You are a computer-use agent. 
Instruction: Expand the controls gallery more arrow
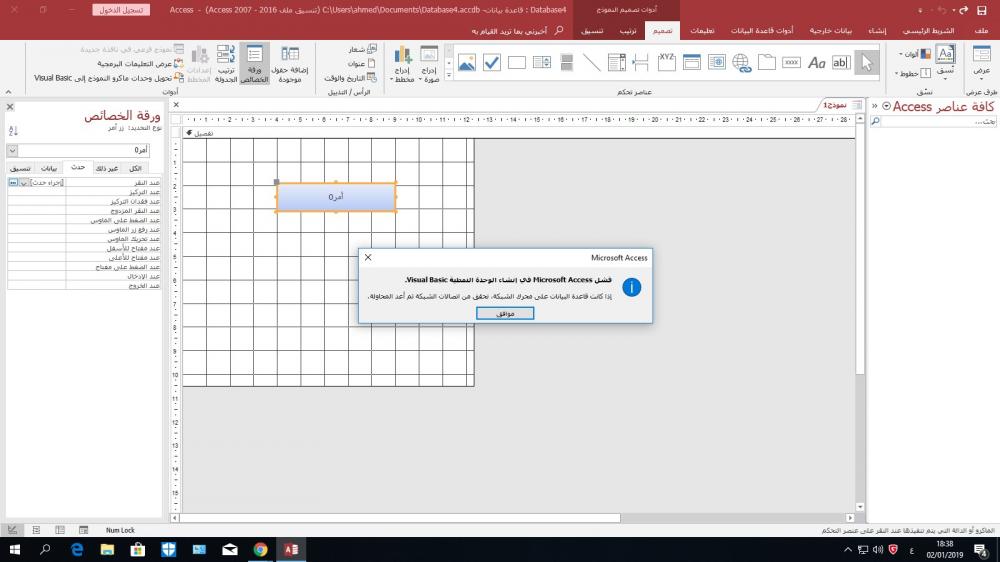pyautogui.click(x=449, y=75)
